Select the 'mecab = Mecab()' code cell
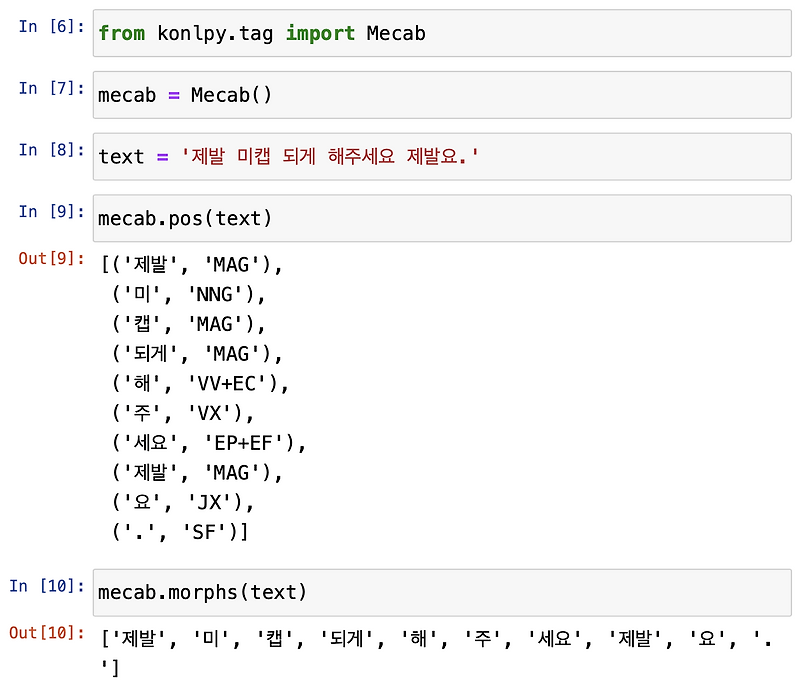The height and width of the screenshot is (695, 800). [x=440, y=95]
